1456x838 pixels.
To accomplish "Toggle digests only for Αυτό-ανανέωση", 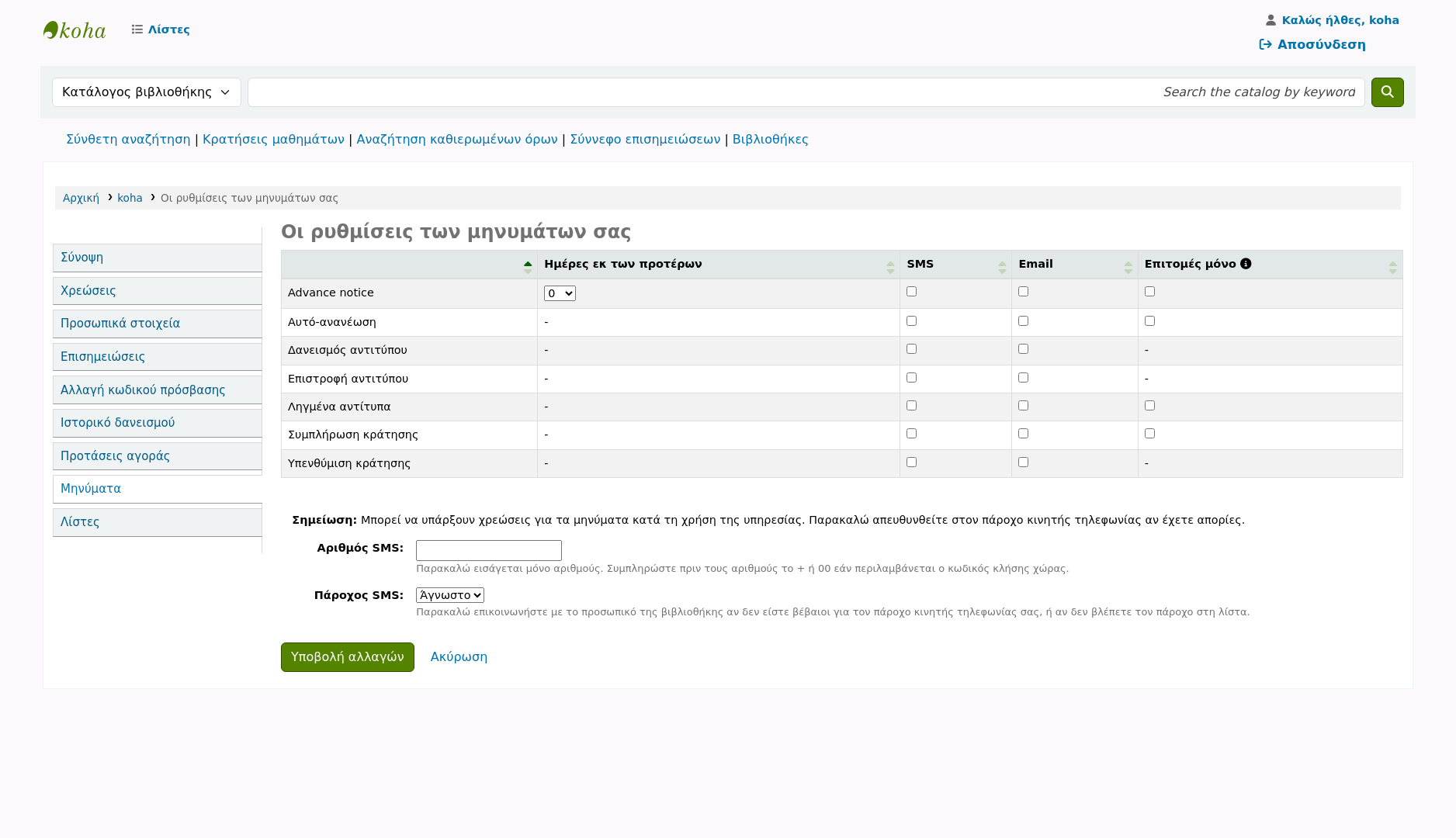I will tap(1149, 321).
